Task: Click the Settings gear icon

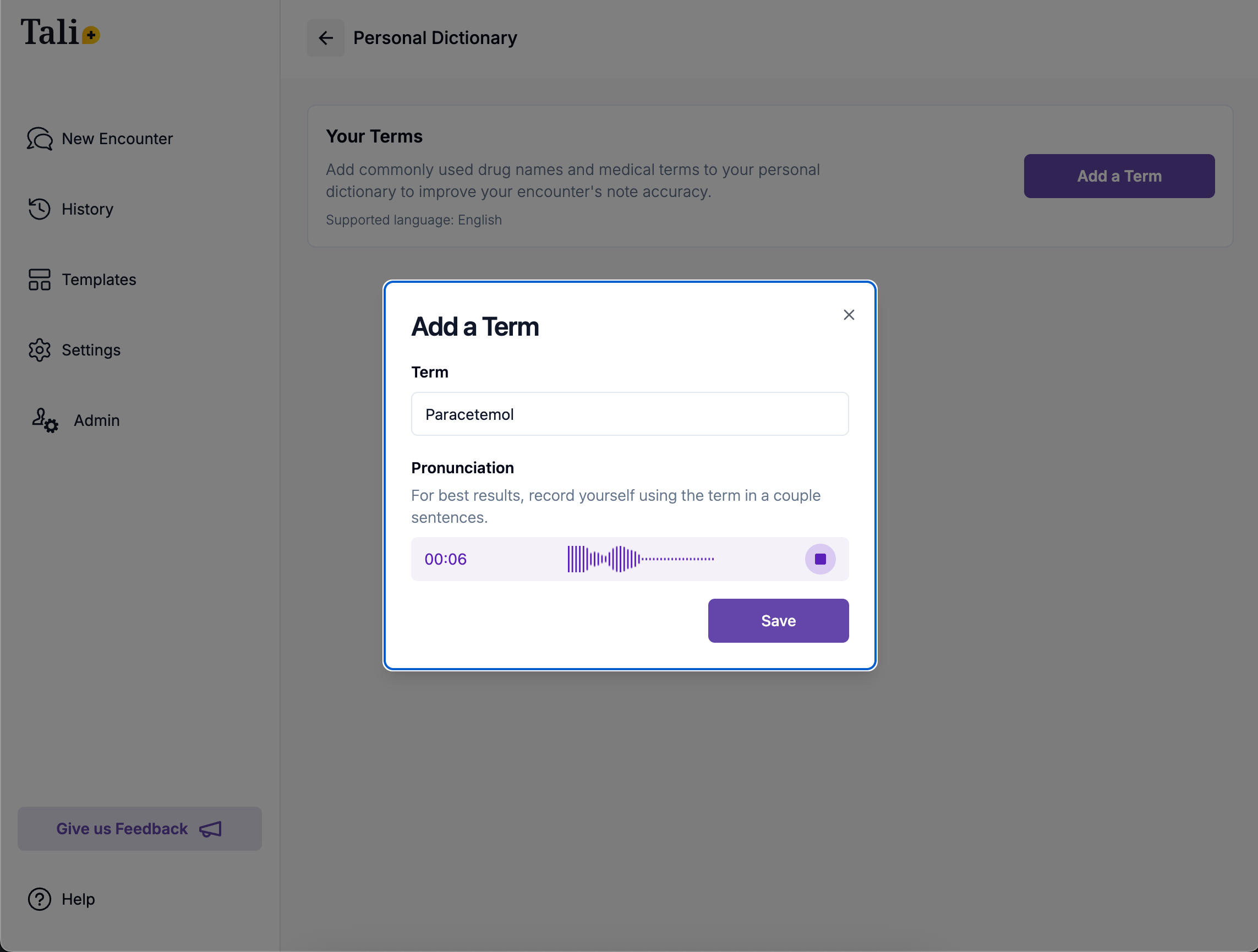Action: [39, 350]
